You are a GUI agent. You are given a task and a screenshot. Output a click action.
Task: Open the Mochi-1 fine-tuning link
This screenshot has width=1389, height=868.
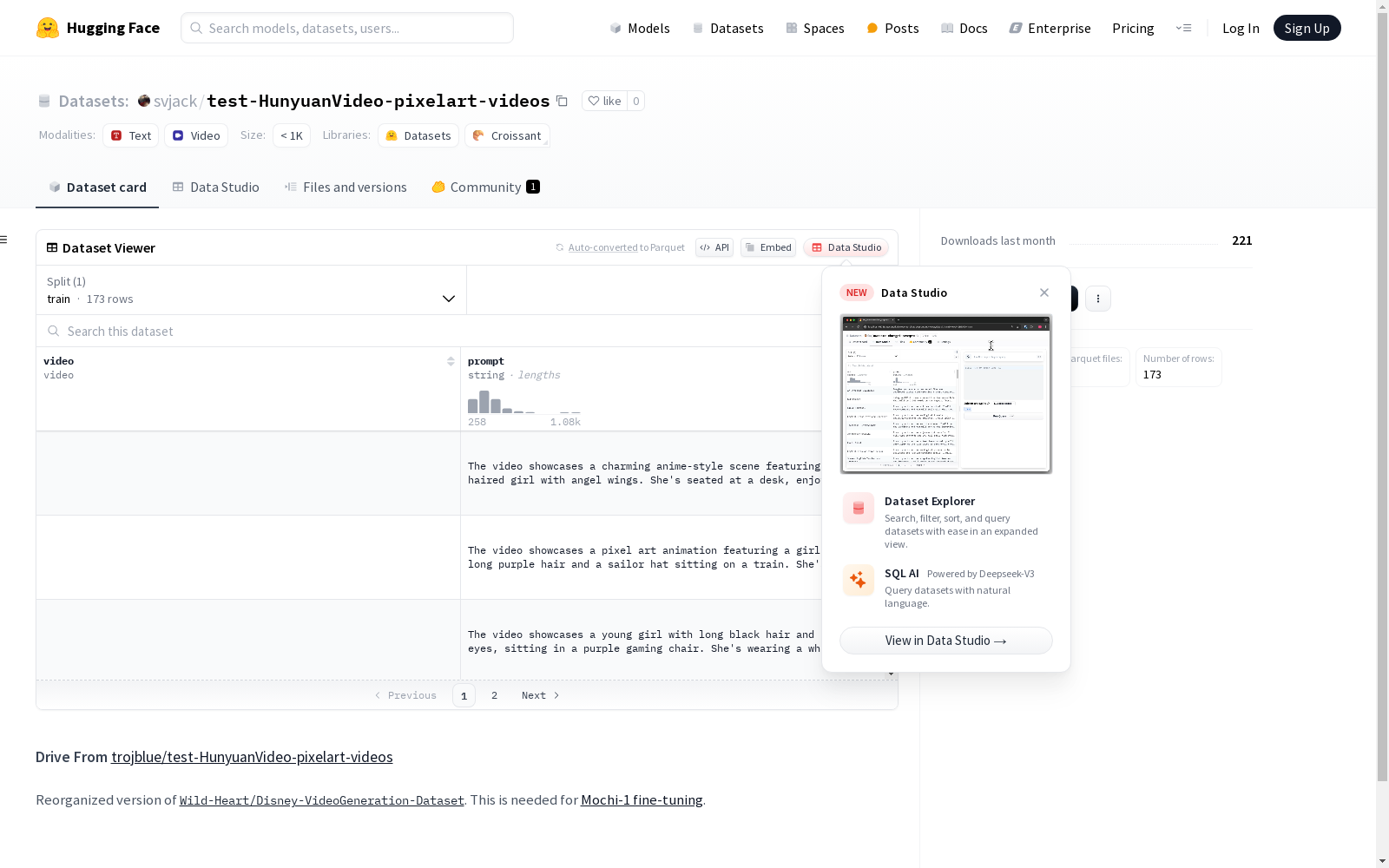tap(642, 800)
